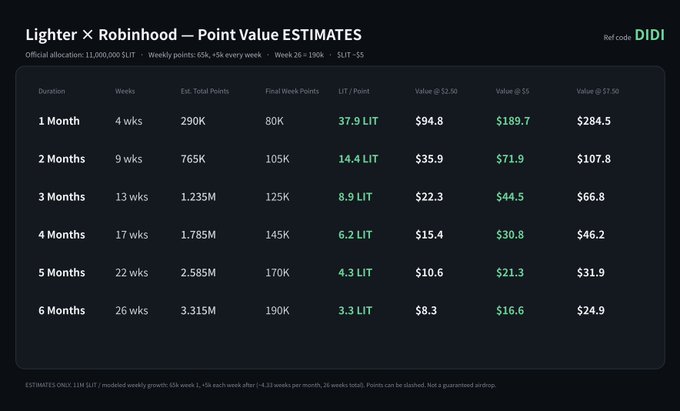Click the $22.3 value
Viewport: 680px width, 411px height.
click(429, 197)
